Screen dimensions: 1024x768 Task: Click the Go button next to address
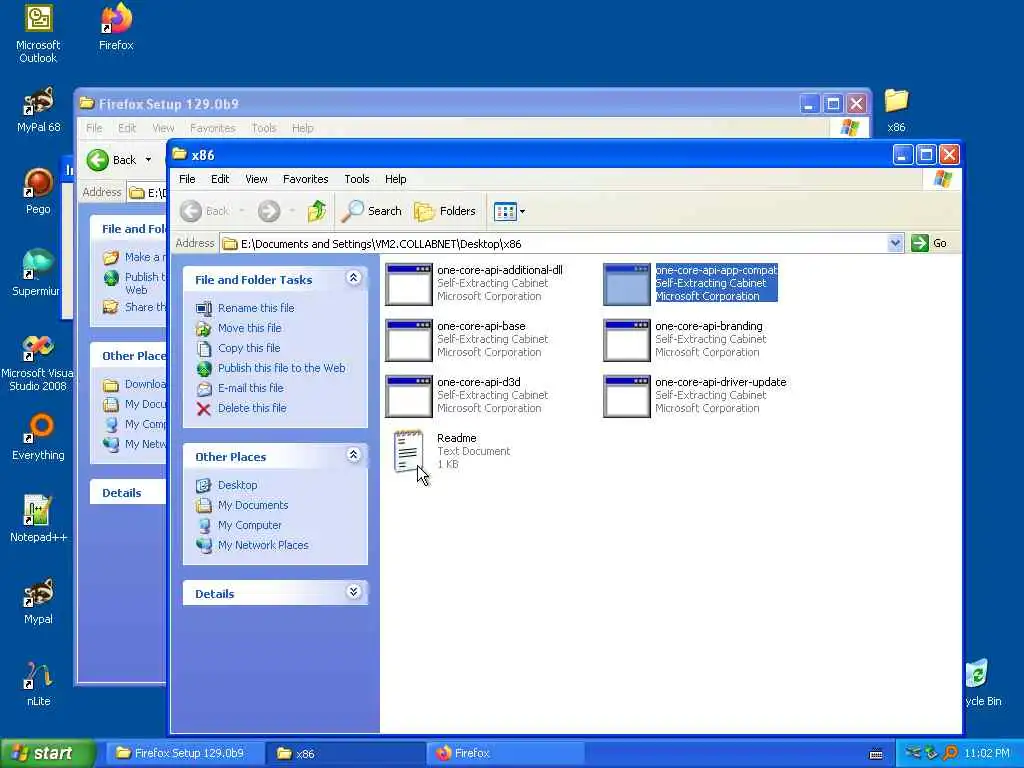[929, 243]
